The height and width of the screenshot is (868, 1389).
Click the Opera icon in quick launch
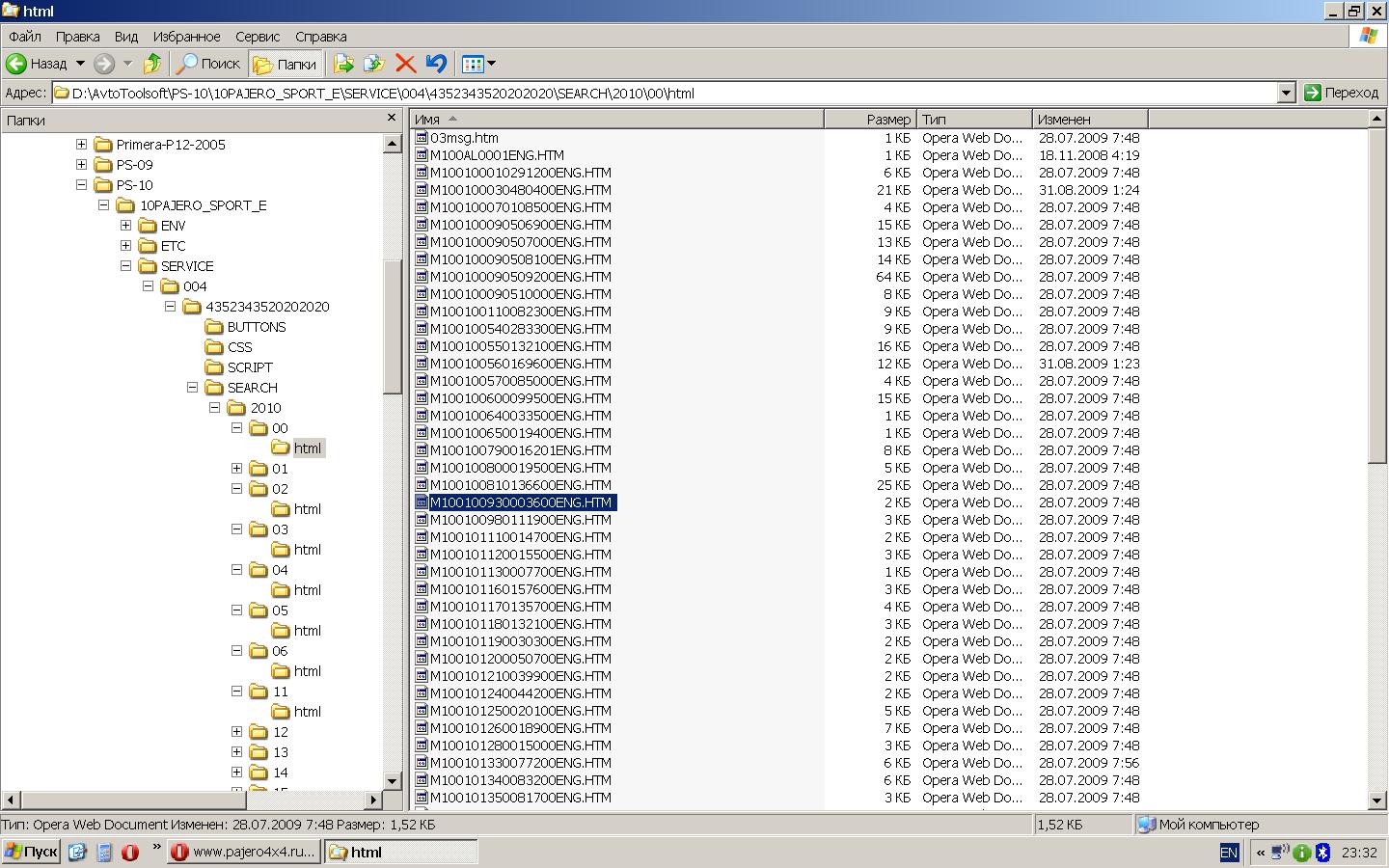pos(129,852)
